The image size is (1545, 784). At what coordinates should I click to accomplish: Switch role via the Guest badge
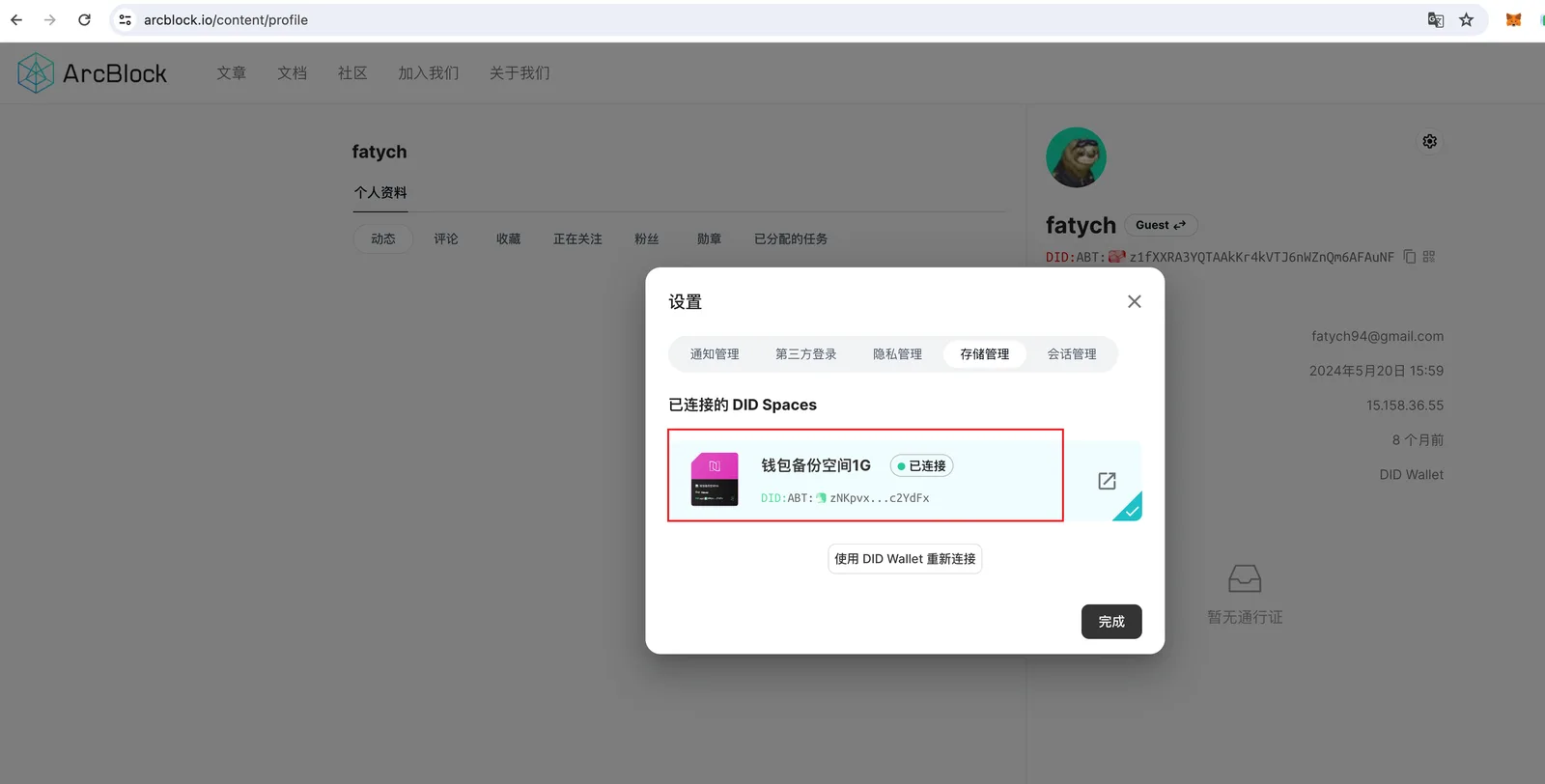coord(1161,225)
